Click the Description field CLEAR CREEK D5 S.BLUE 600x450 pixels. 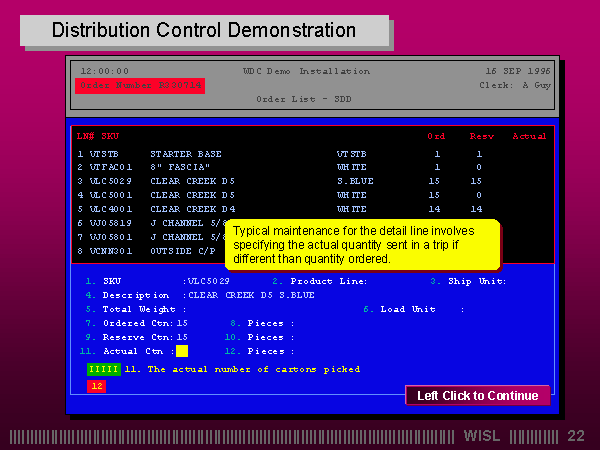[x=251, y=295]
